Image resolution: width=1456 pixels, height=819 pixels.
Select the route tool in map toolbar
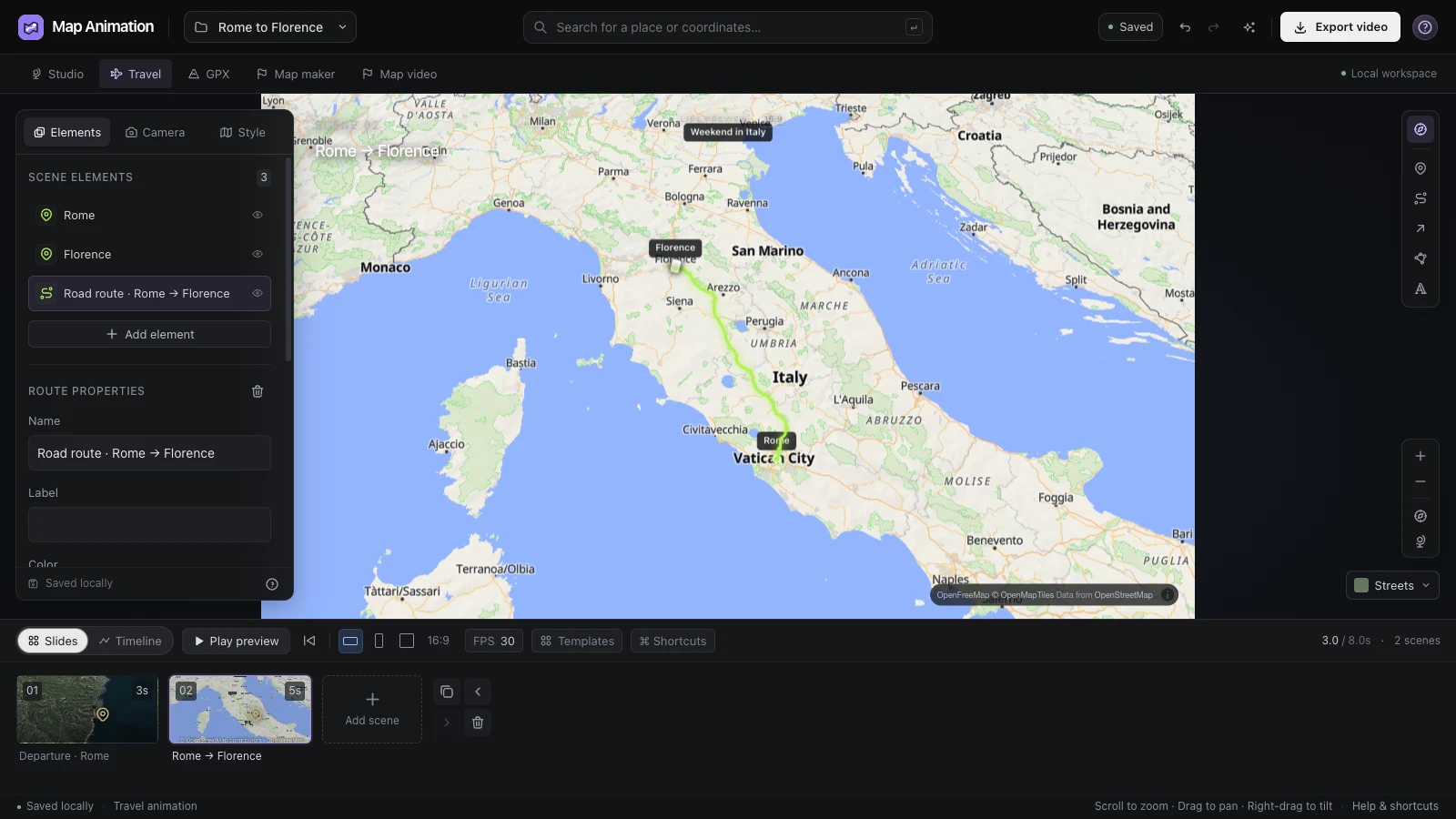click(1420, 198)
